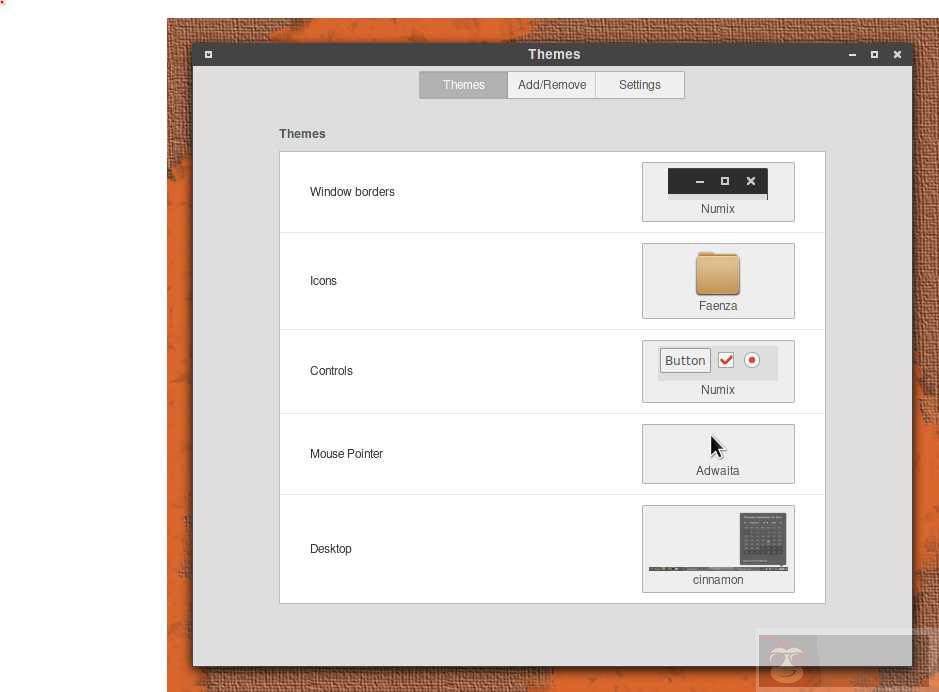
Task: Click the minimize icon inside the Window borders preview
Action: pyautogui.click(x=699, y=181)
